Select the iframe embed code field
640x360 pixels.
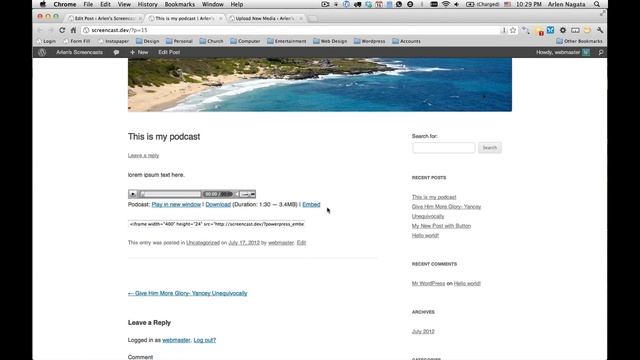[x=216, y=224]
